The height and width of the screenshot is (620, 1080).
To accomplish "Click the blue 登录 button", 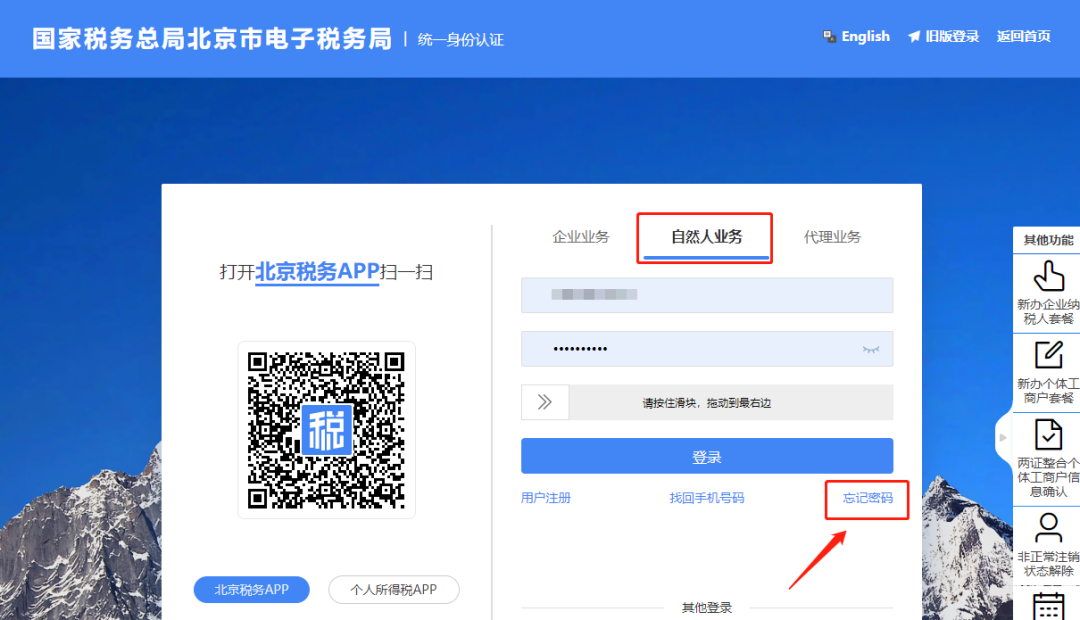I will (707, 456).
